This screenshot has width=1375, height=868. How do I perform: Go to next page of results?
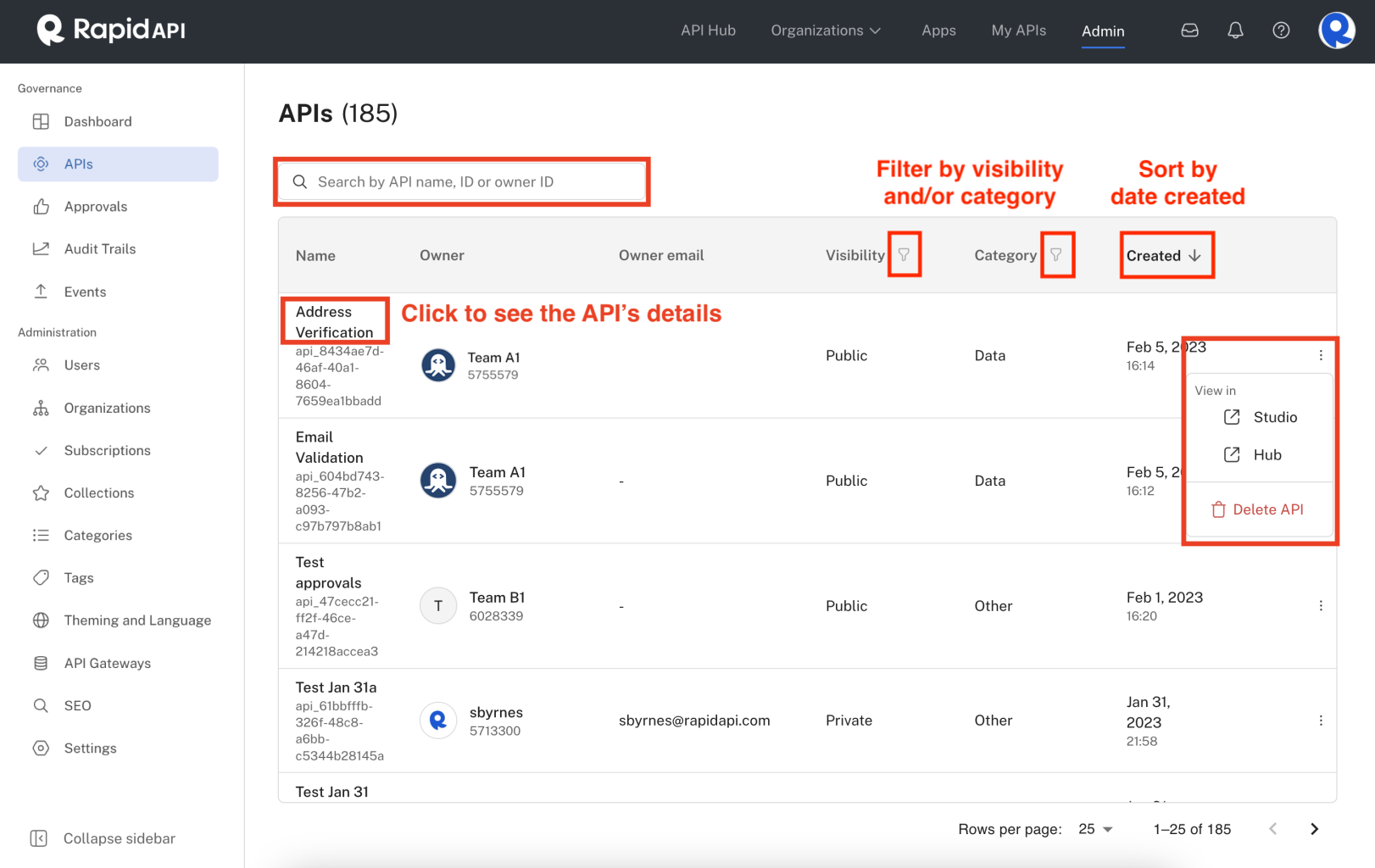tap(1315, 829)
